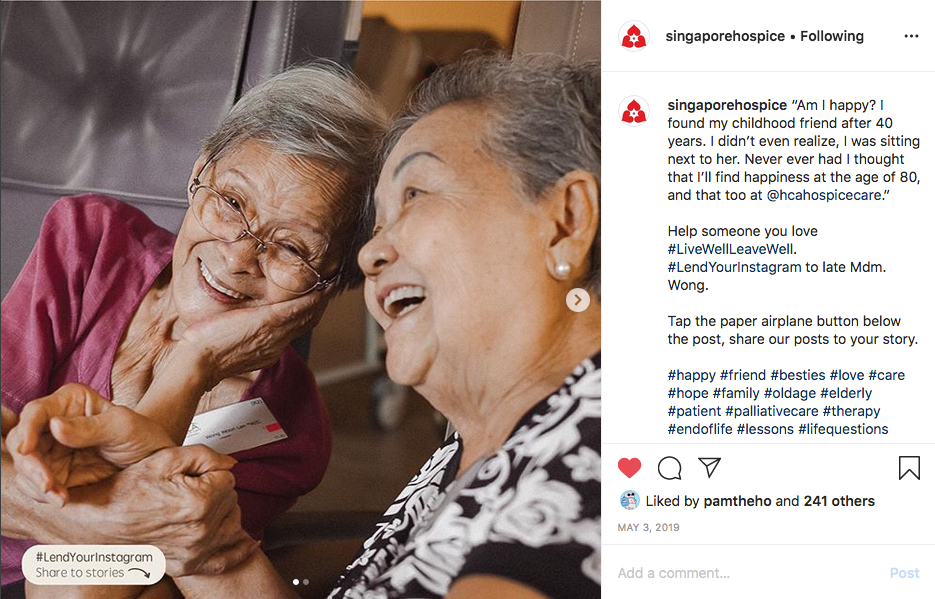Open singaporehospice avatar beside caption

633,111
